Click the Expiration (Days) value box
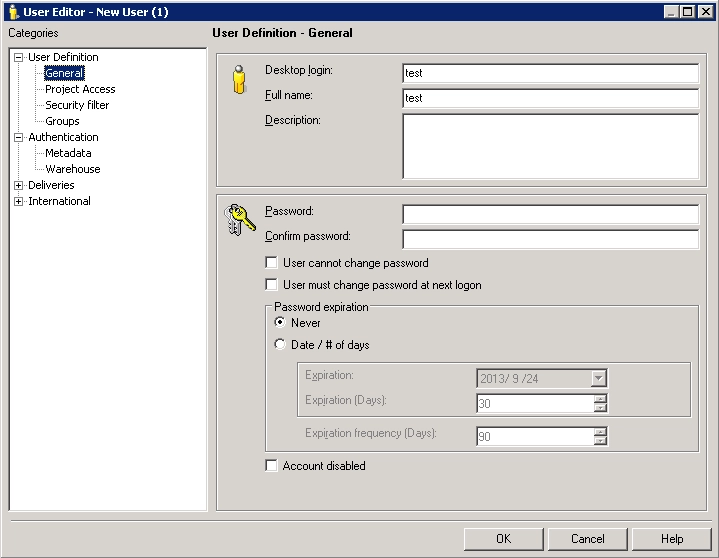719x558 pixels. 535,403
